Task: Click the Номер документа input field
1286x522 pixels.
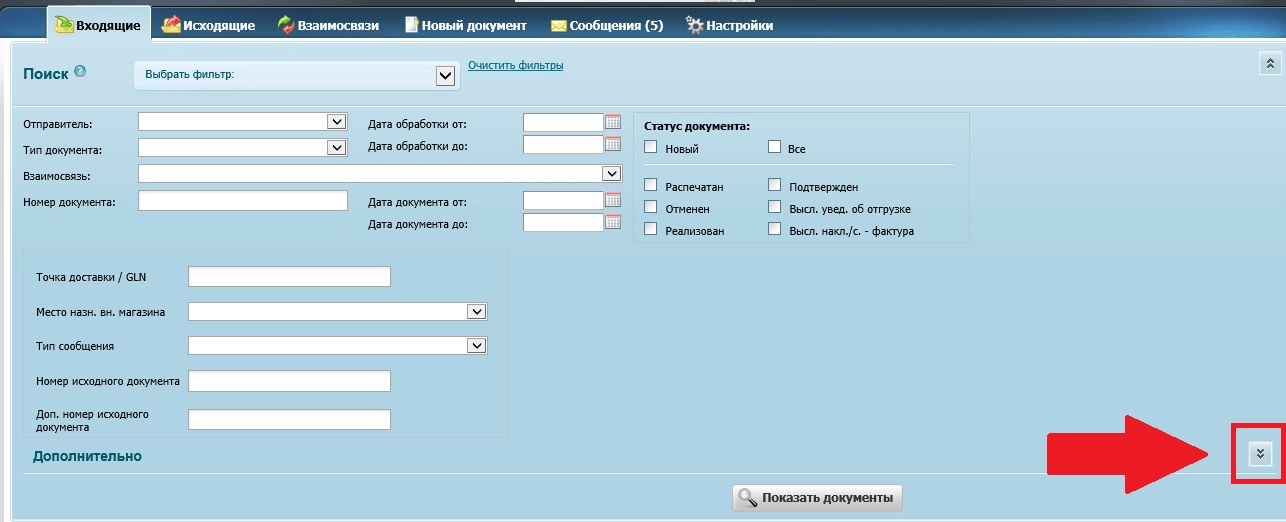Action: [x=242, y=201]
